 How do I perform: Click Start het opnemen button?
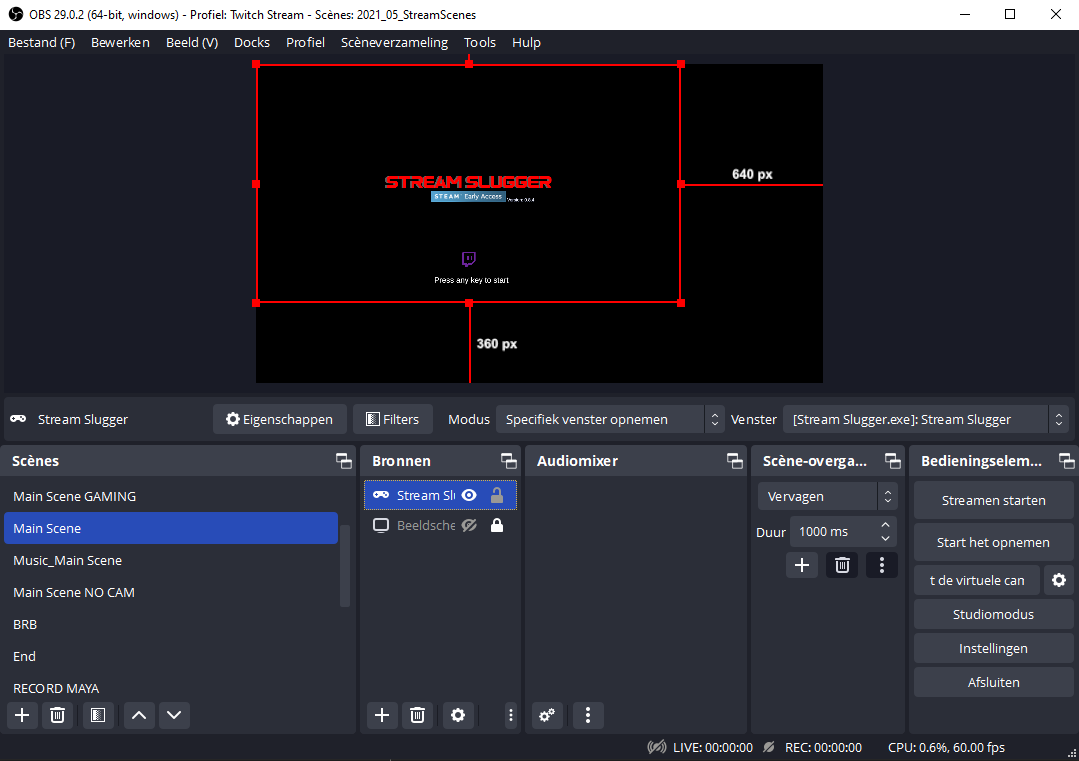tap(994, 542)
